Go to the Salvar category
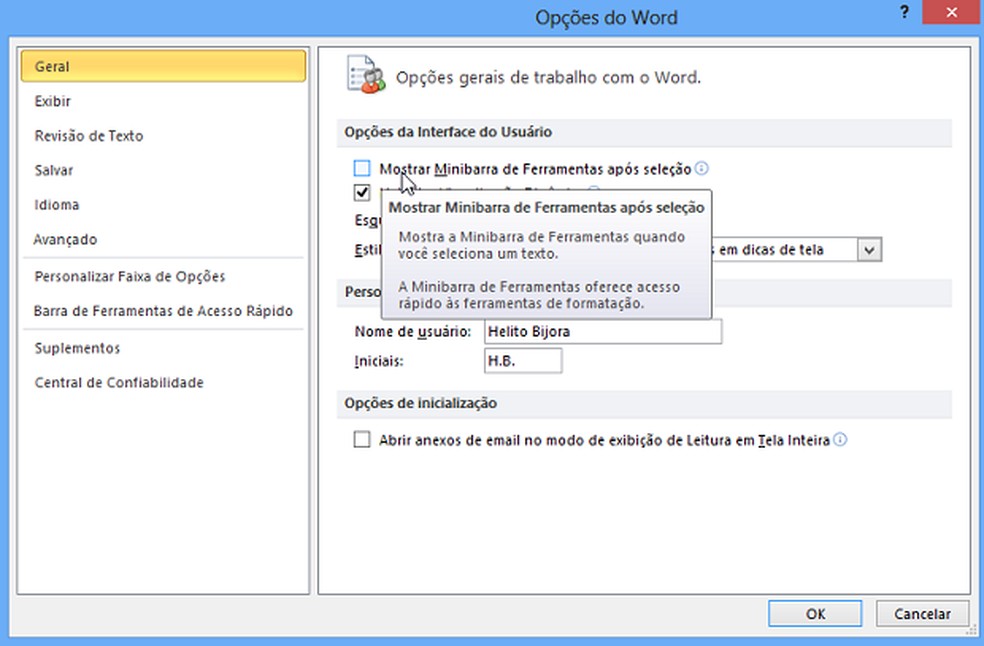Viewport: 984px width, 646px height. 53,170
